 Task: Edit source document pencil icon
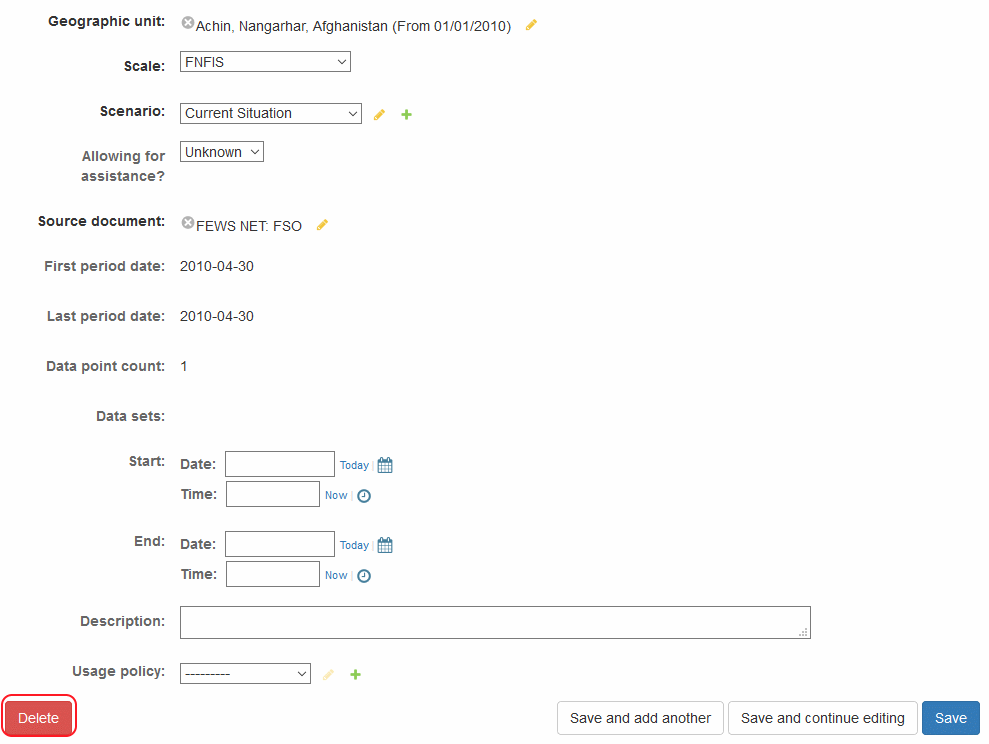(322, 225)
